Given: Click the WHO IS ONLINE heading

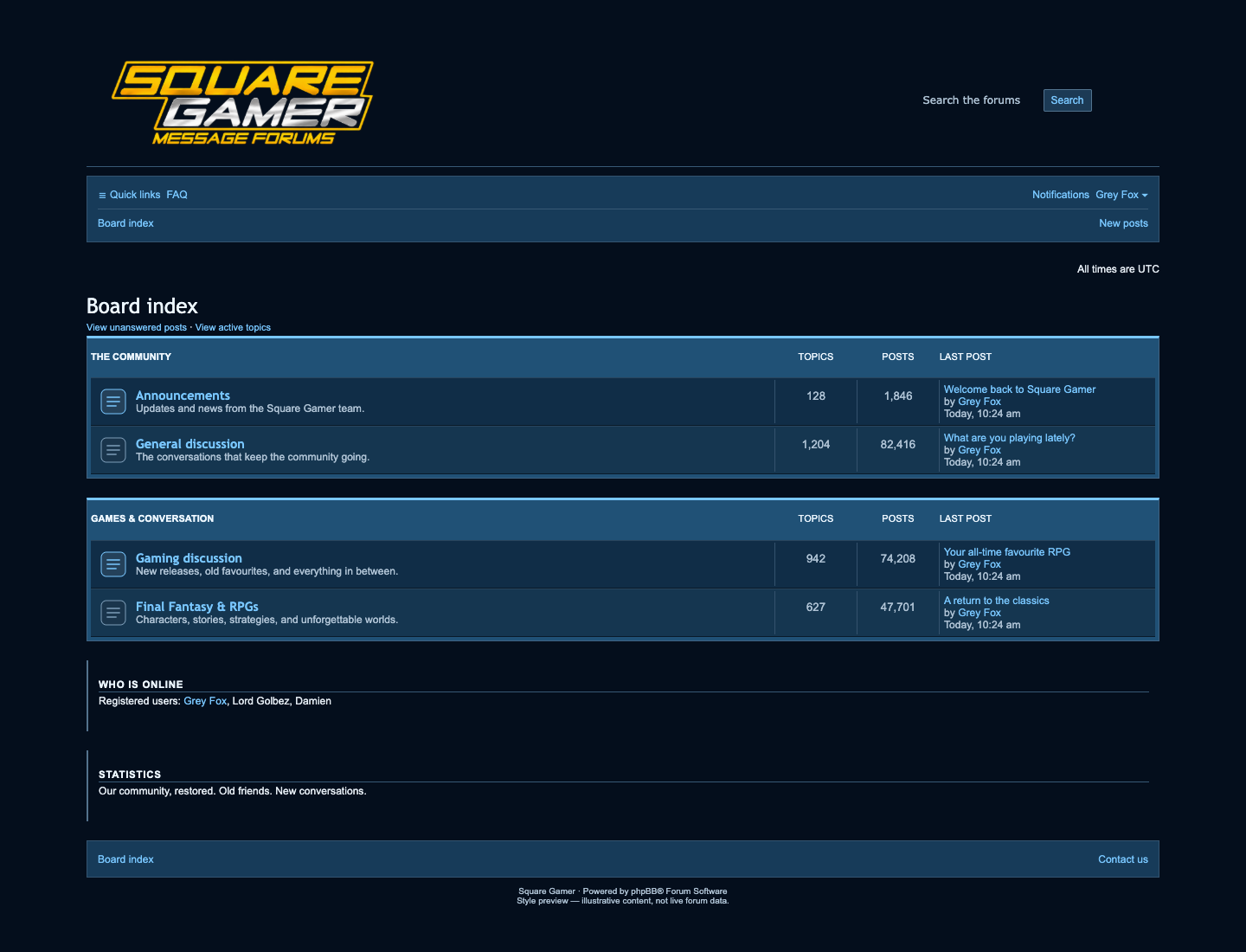Looking at the screenshot, I should [x=141, y=685].
